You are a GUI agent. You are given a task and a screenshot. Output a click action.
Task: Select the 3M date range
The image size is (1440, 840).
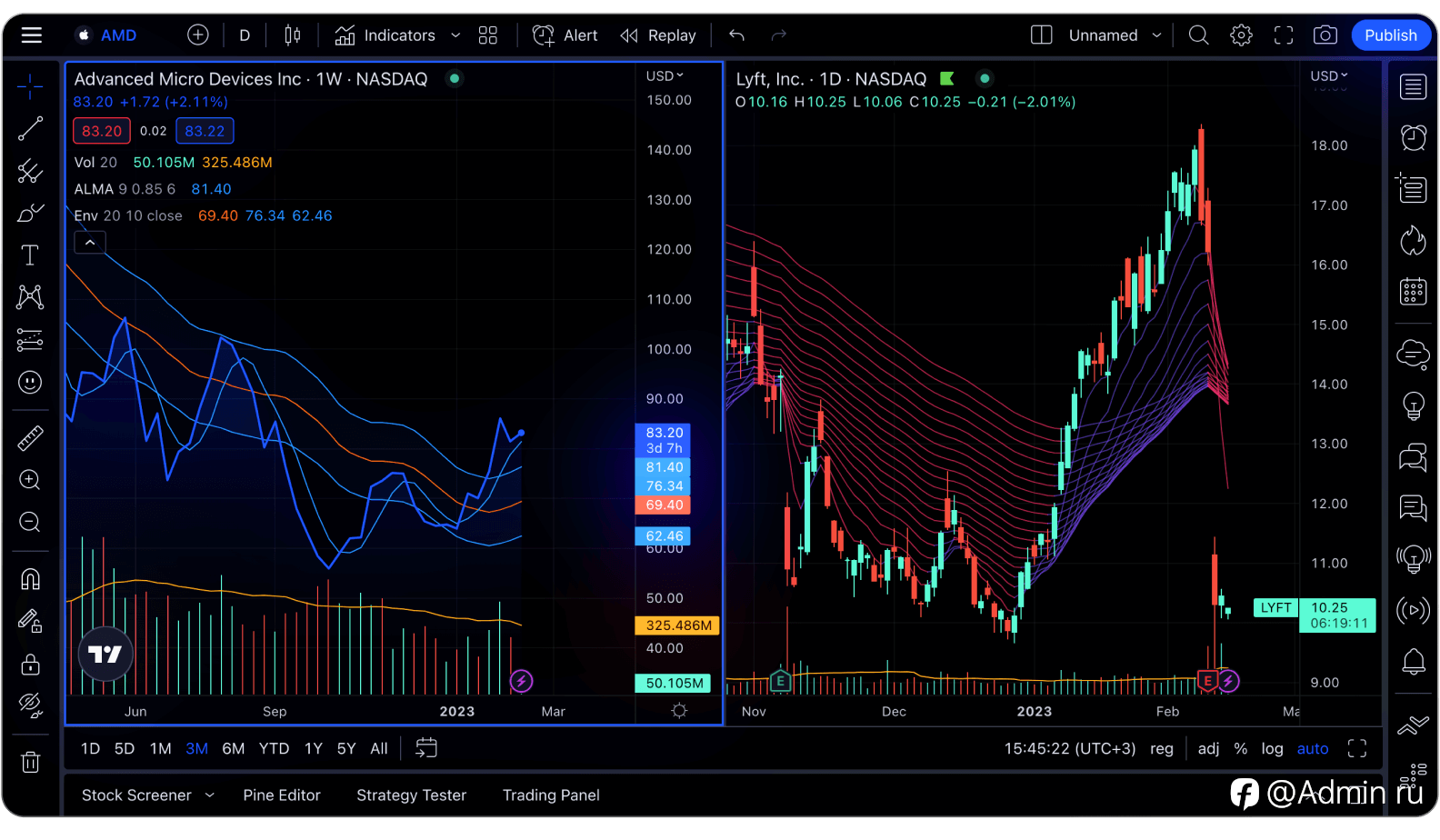pos(197,749)
